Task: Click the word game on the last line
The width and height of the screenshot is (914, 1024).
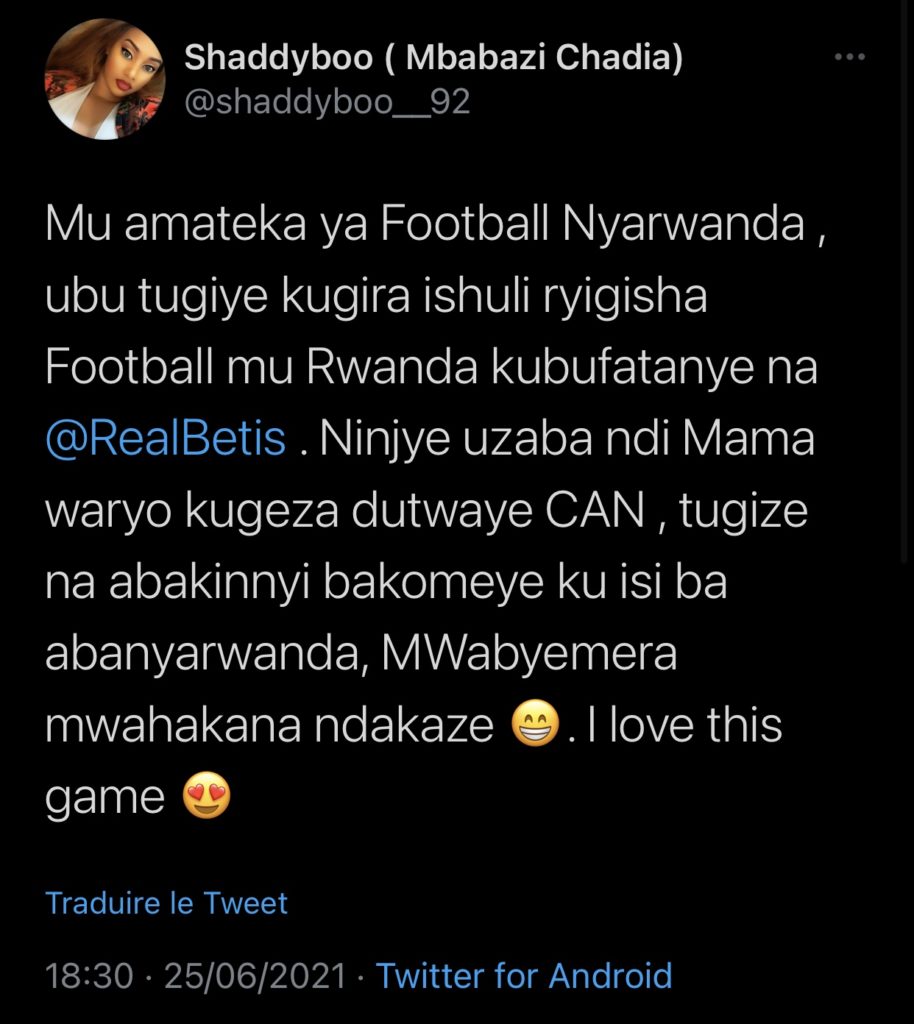Action: tap(105, 798)
